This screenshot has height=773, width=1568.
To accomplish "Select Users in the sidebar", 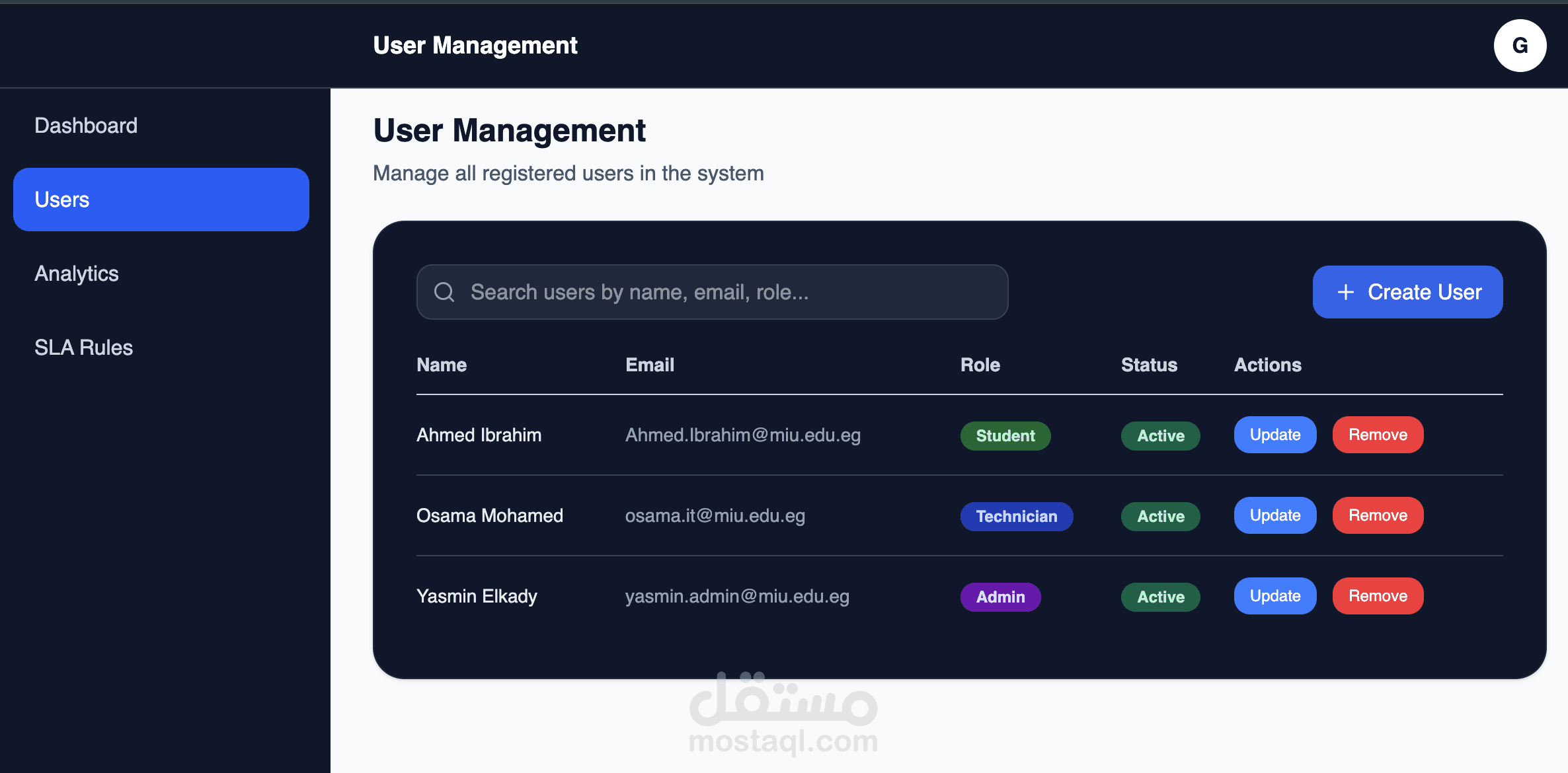I will point(161,200).
